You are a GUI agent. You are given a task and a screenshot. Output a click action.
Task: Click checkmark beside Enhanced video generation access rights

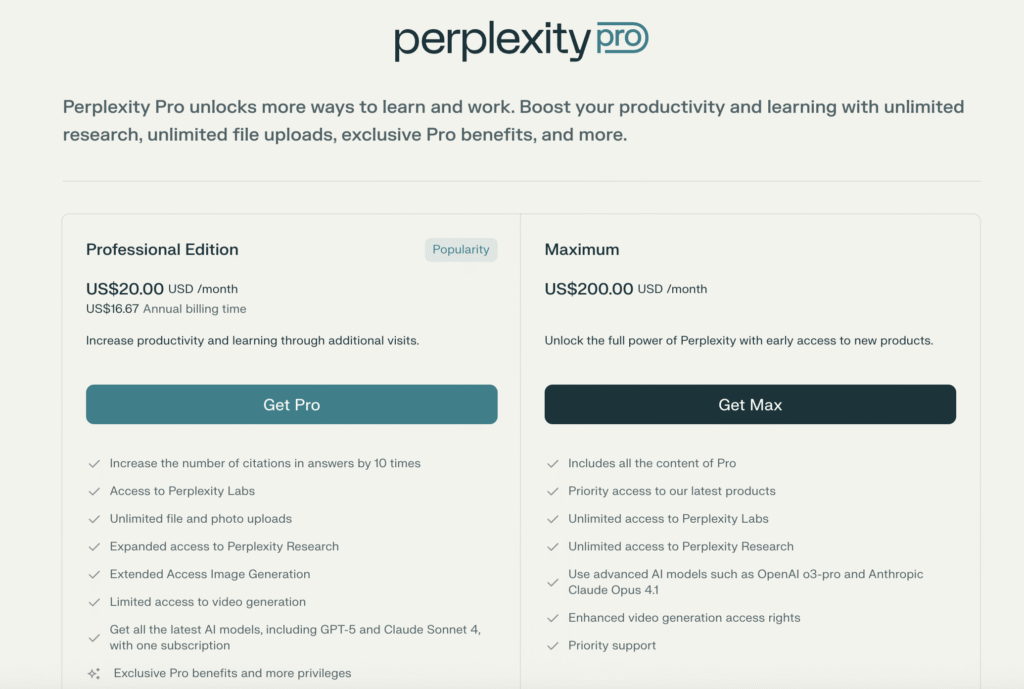(553, 618)
